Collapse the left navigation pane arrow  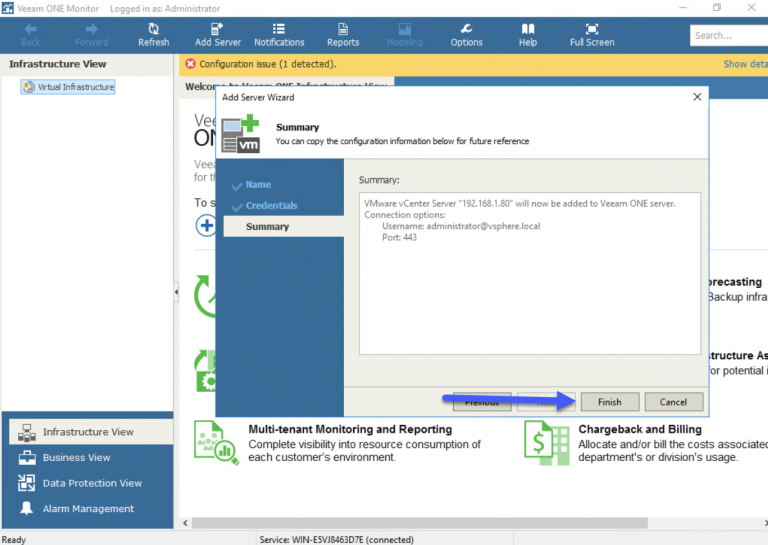176,292
